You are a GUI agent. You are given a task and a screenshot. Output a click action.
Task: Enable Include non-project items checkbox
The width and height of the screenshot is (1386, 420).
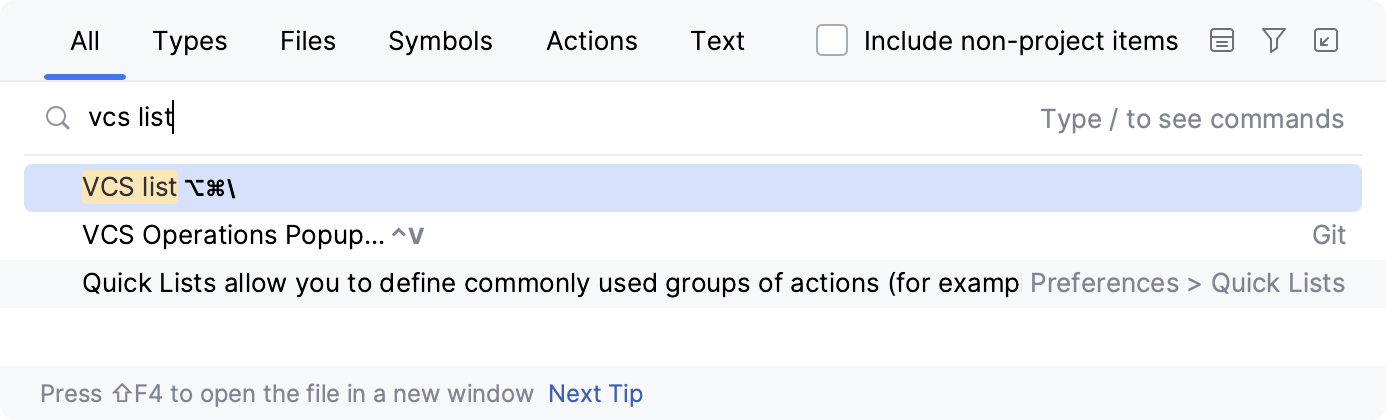(x=832, y=41)
